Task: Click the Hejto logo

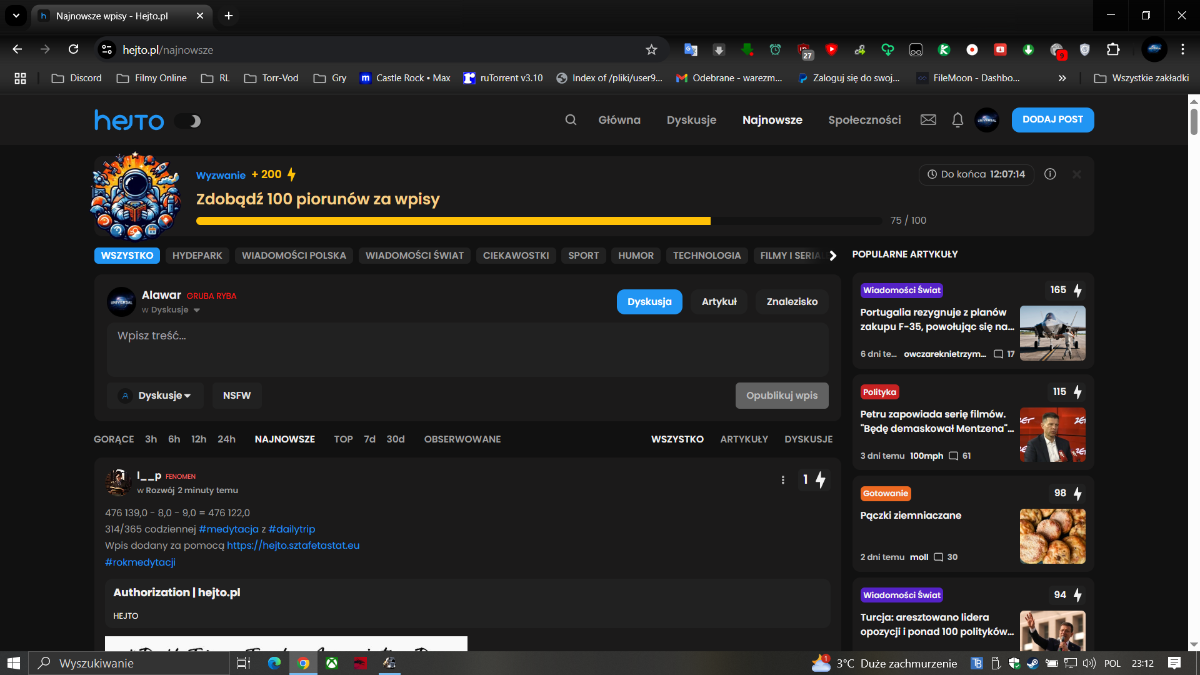Action: [129, 120]
